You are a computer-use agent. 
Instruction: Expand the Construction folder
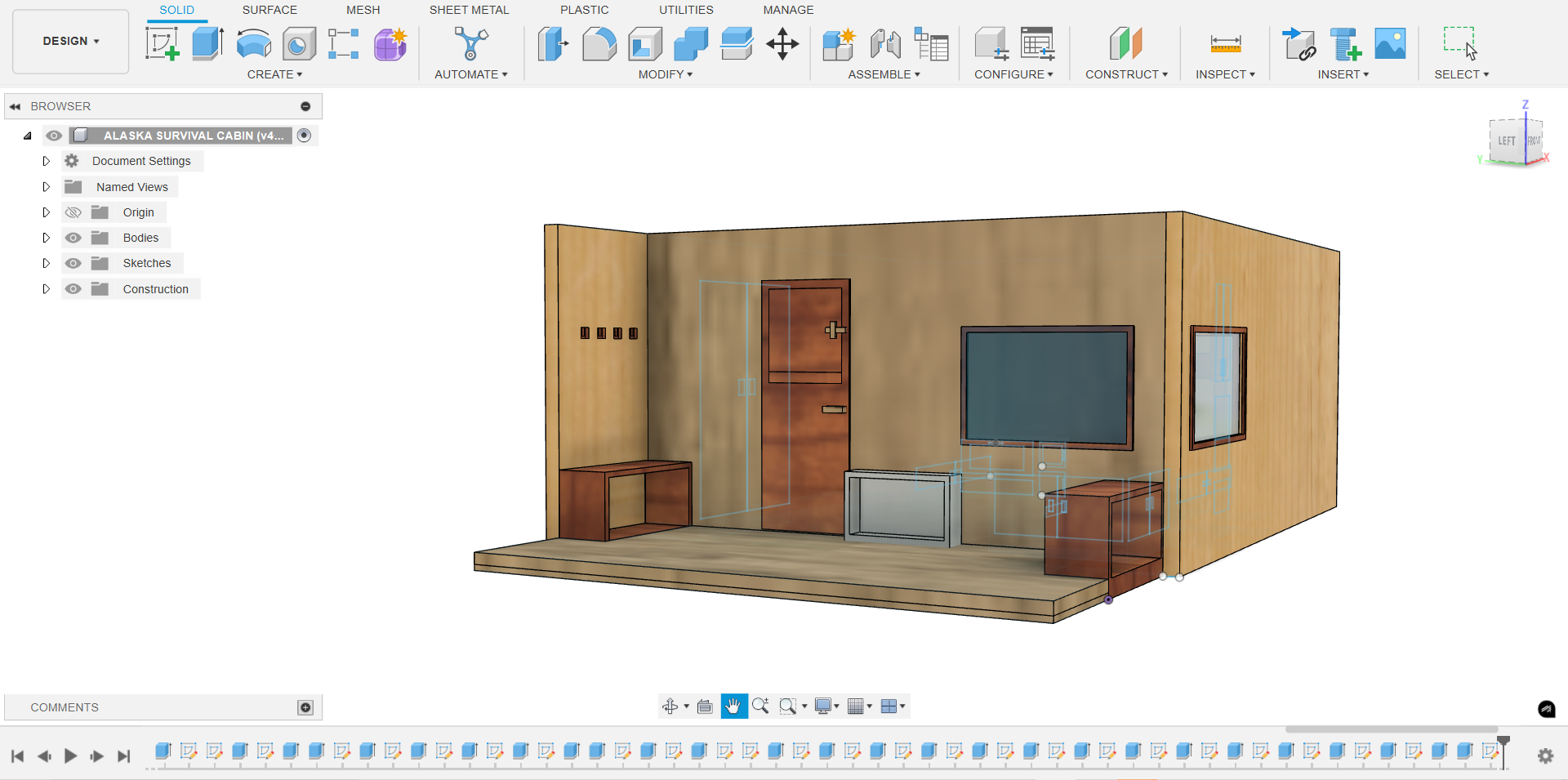click(47, 289)
